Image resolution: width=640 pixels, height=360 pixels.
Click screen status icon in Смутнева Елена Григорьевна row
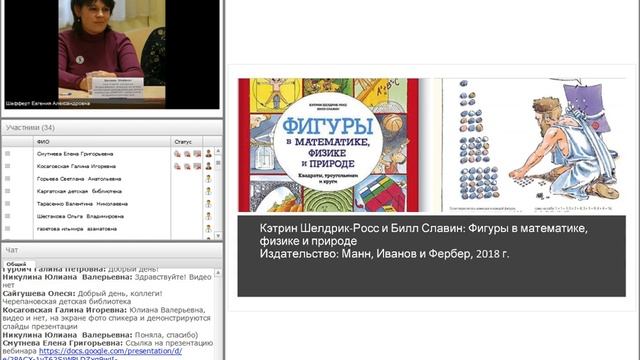point(197,154)
